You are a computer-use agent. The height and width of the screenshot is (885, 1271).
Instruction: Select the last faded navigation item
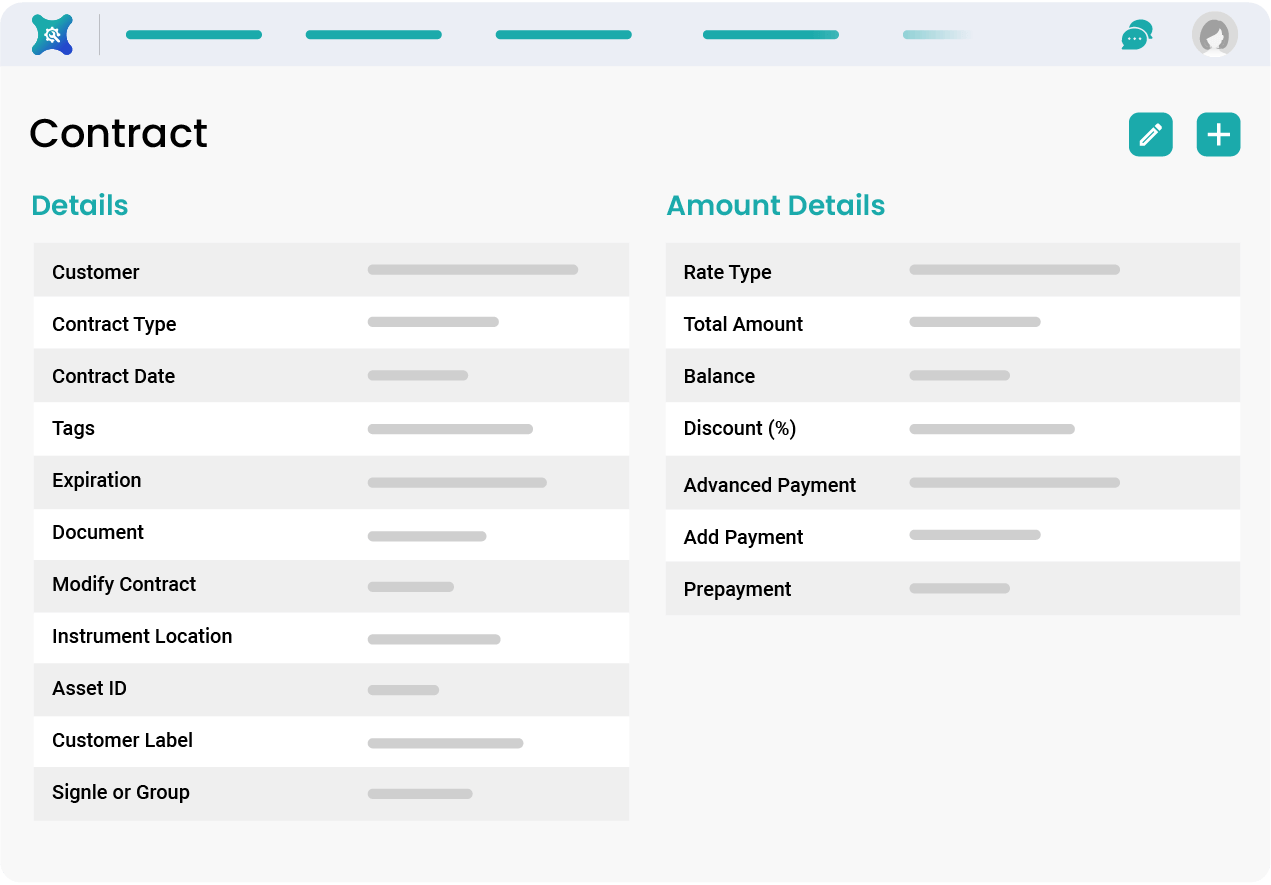[935, 33]
